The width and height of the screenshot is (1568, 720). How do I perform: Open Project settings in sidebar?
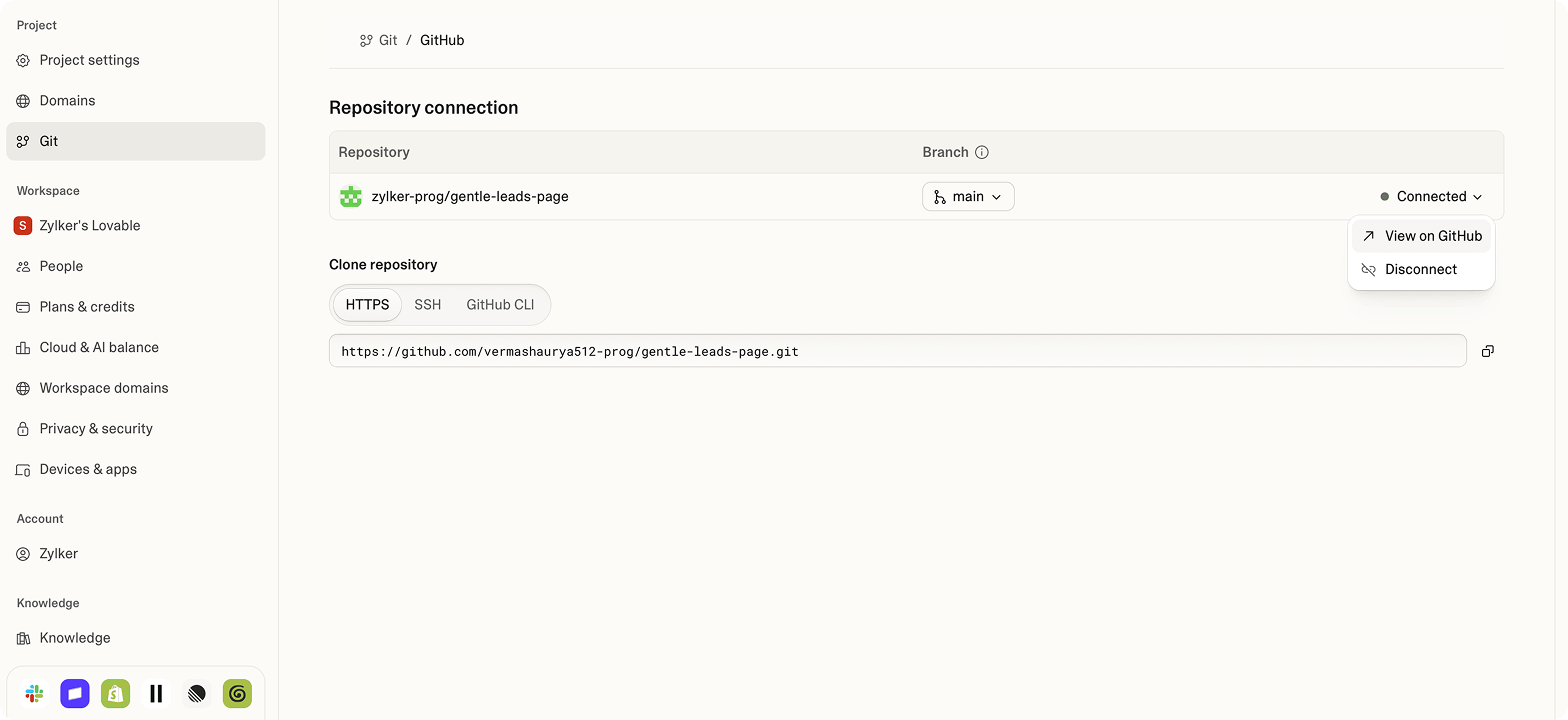coord(136,60)
